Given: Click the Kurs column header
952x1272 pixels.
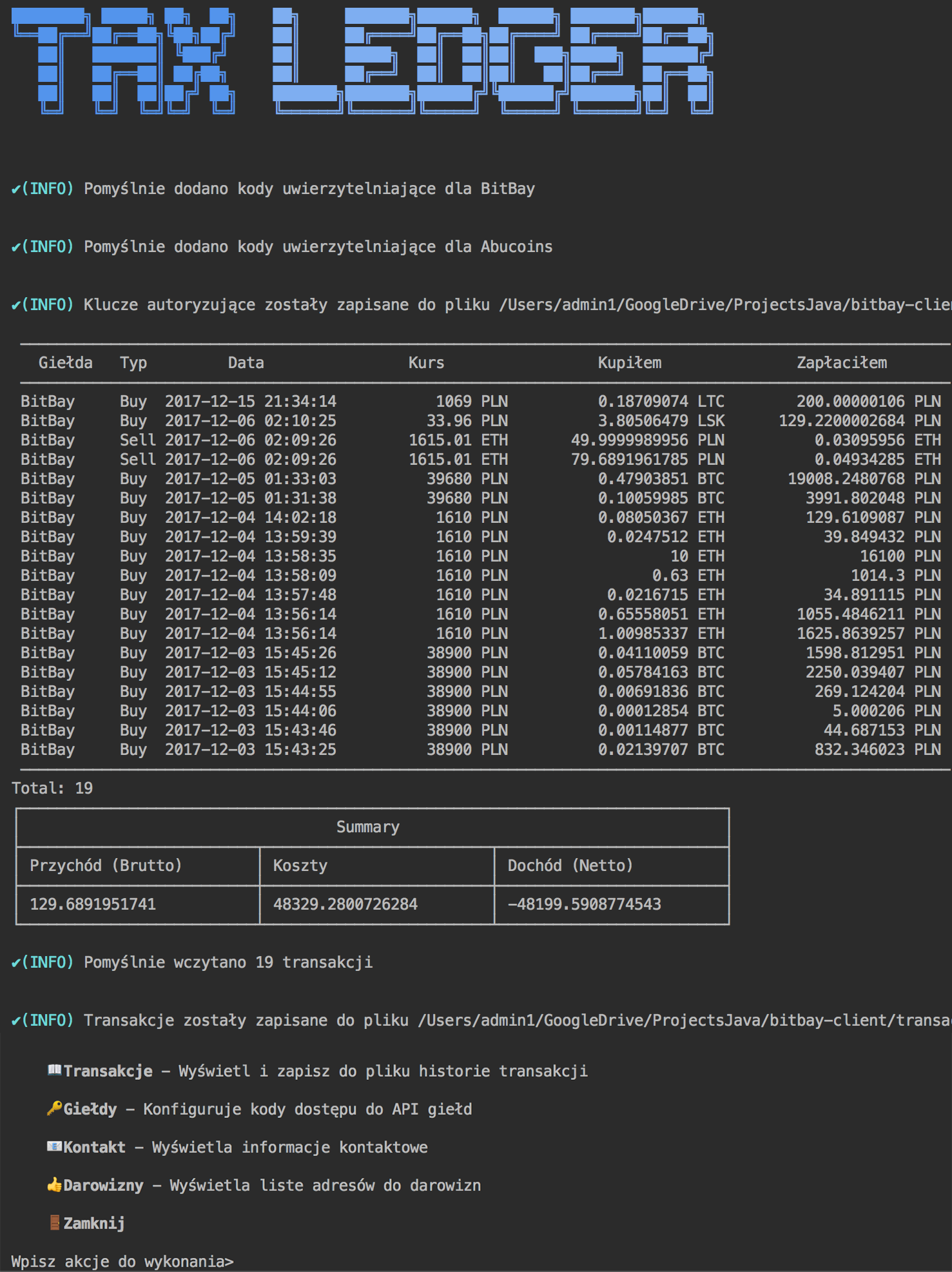Looking at the screenshot, I should 426,363.
